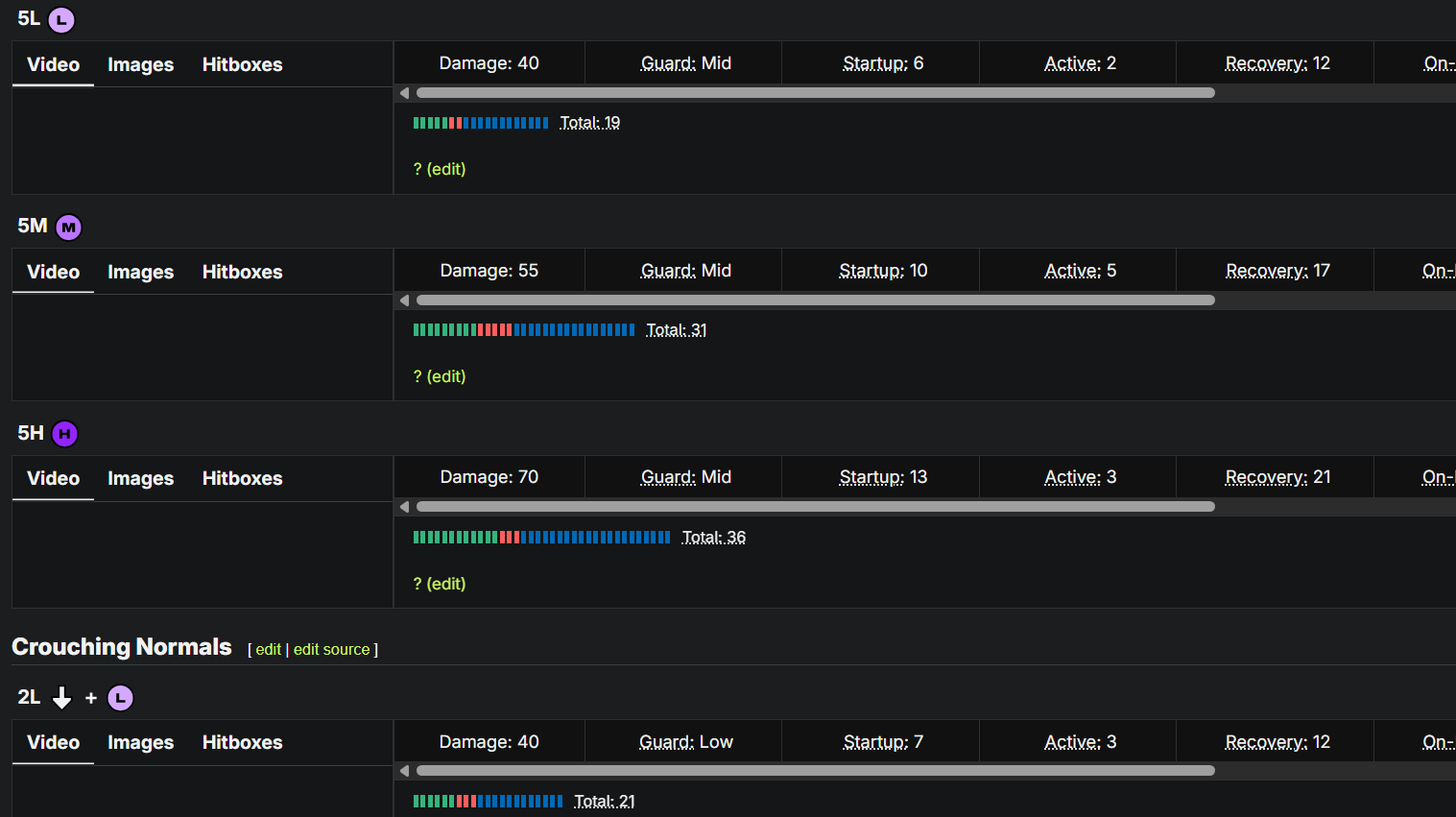1456x817 pixels.
Task: Open the Video tab for 5L
Action: tap(53, 64)
